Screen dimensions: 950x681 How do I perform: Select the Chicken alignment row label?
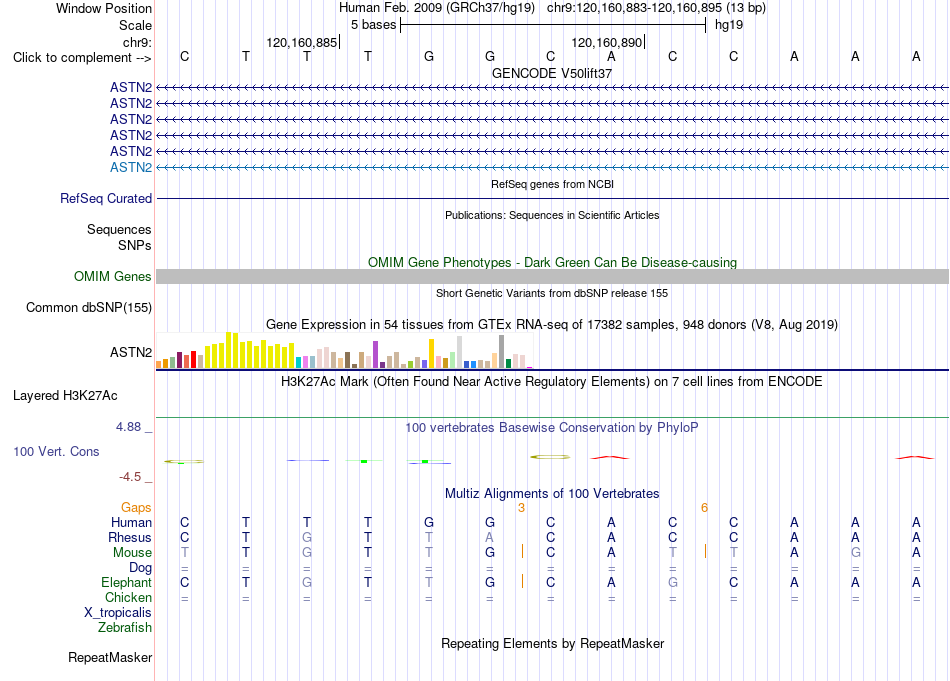128,597
